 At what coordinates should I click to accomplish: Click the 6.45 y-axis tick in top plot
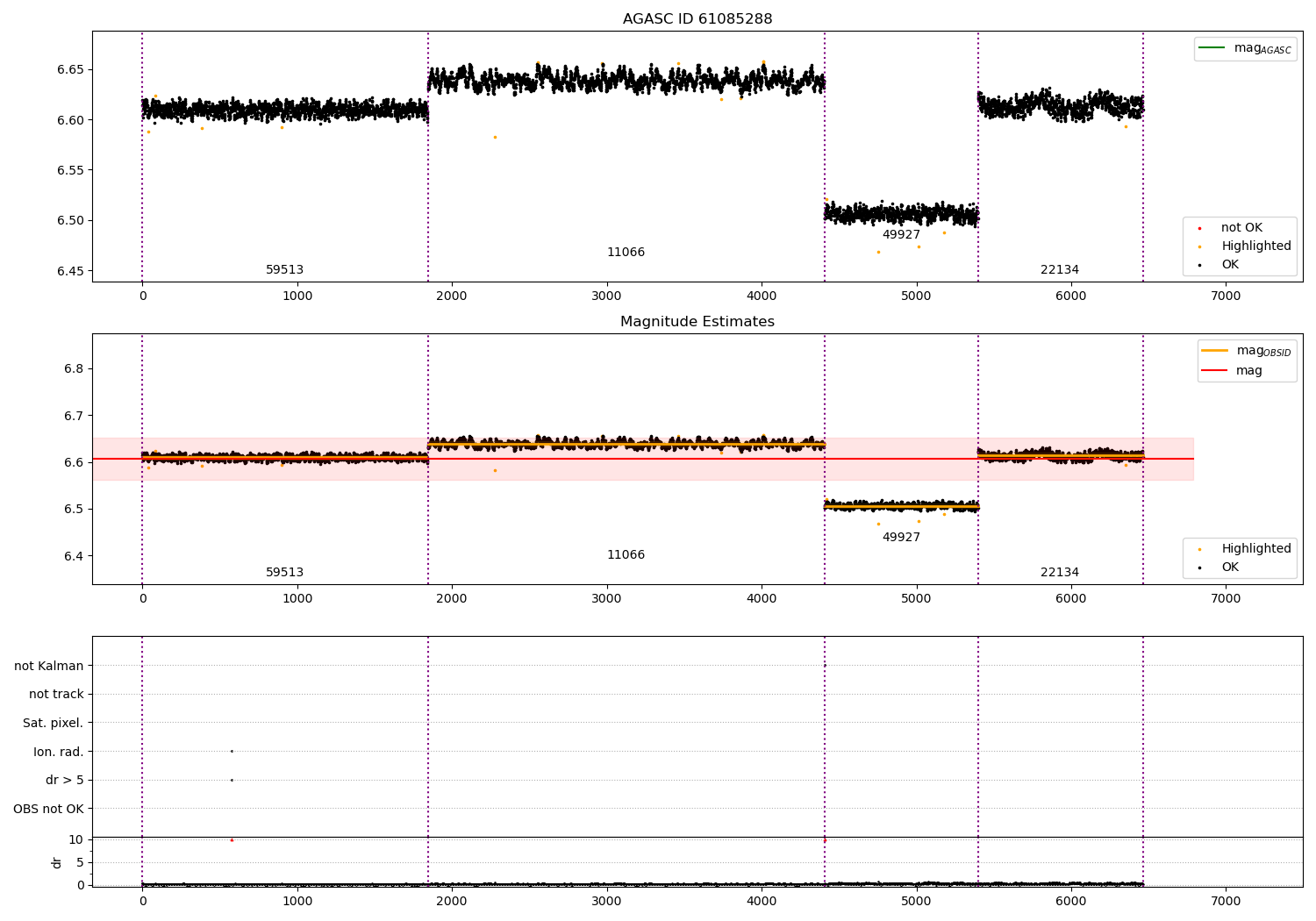70,272
